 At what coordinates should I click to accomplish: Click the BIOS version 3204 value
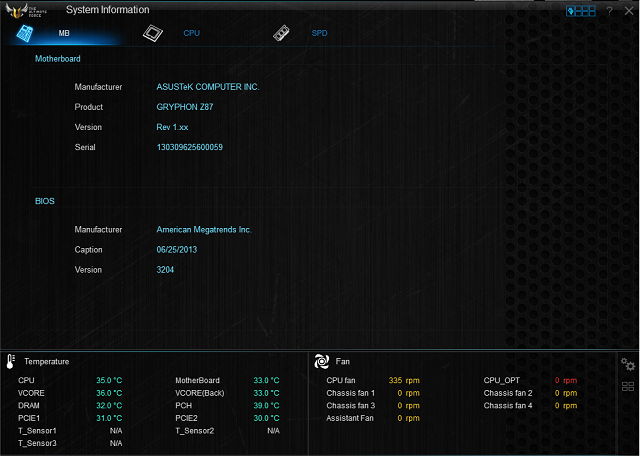point(166,269)
